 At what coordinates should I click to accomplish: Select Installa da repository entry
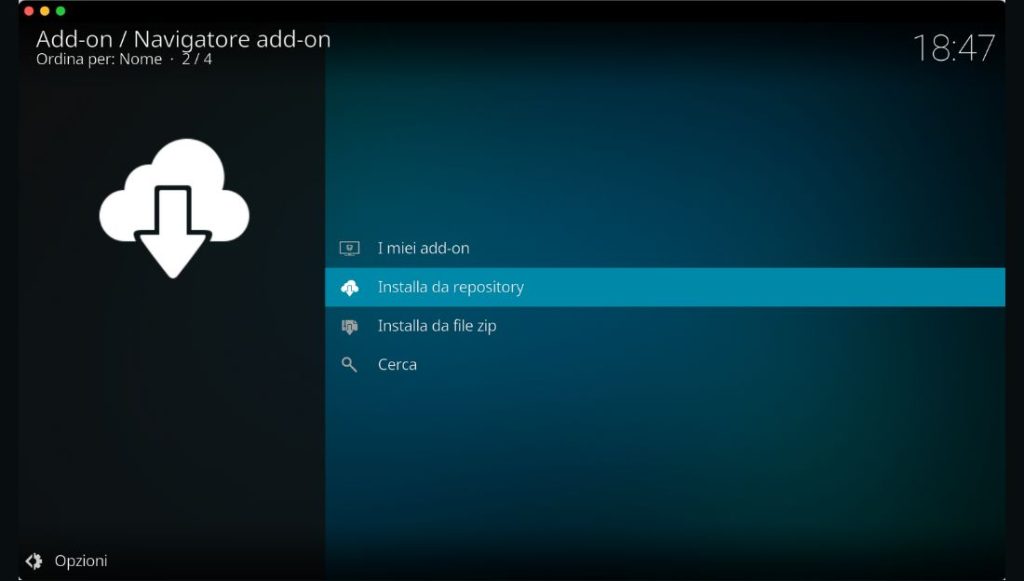point(665,287)
